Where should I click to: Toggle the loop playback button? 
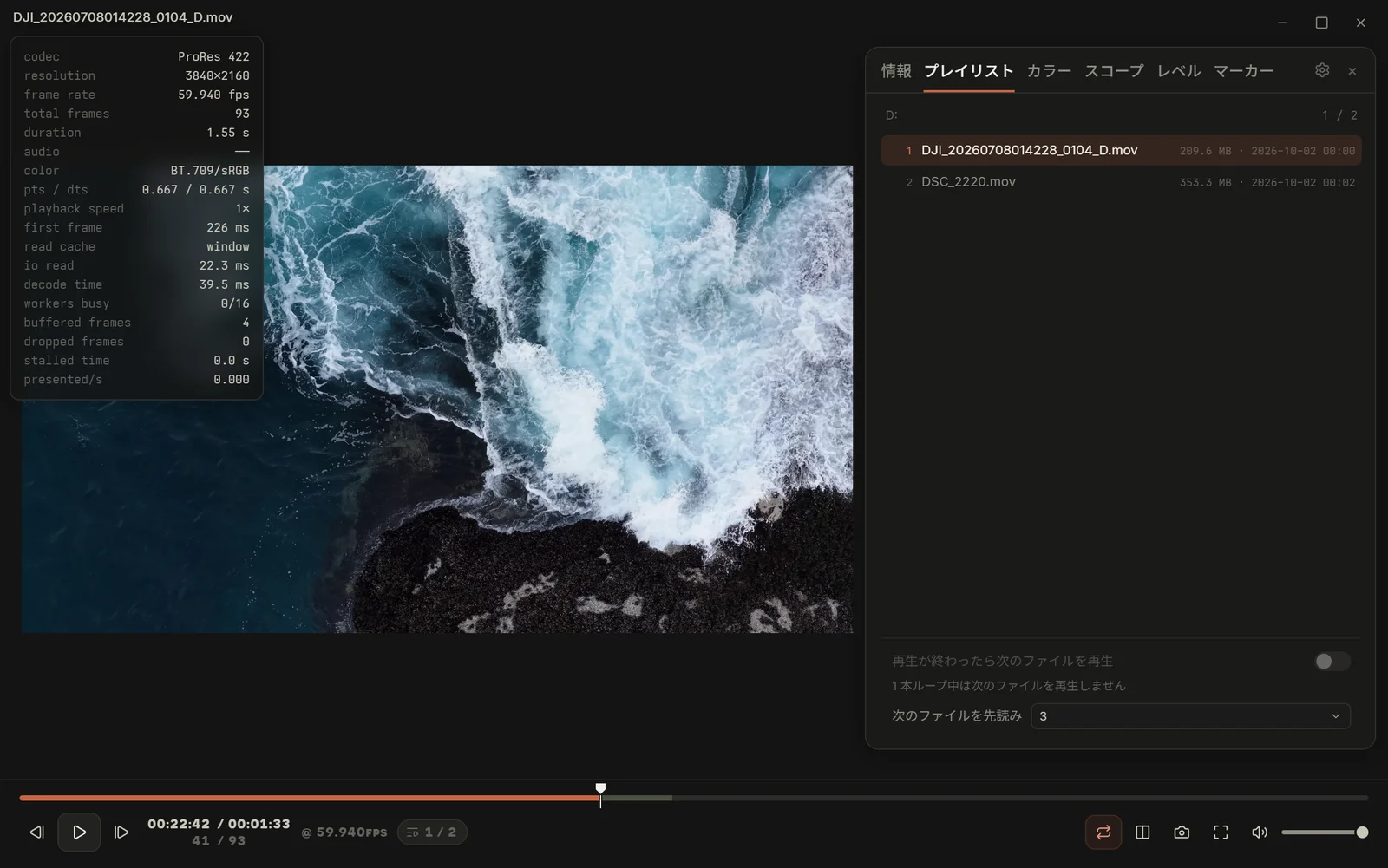pyautogui.click(x=1103, y=832)
